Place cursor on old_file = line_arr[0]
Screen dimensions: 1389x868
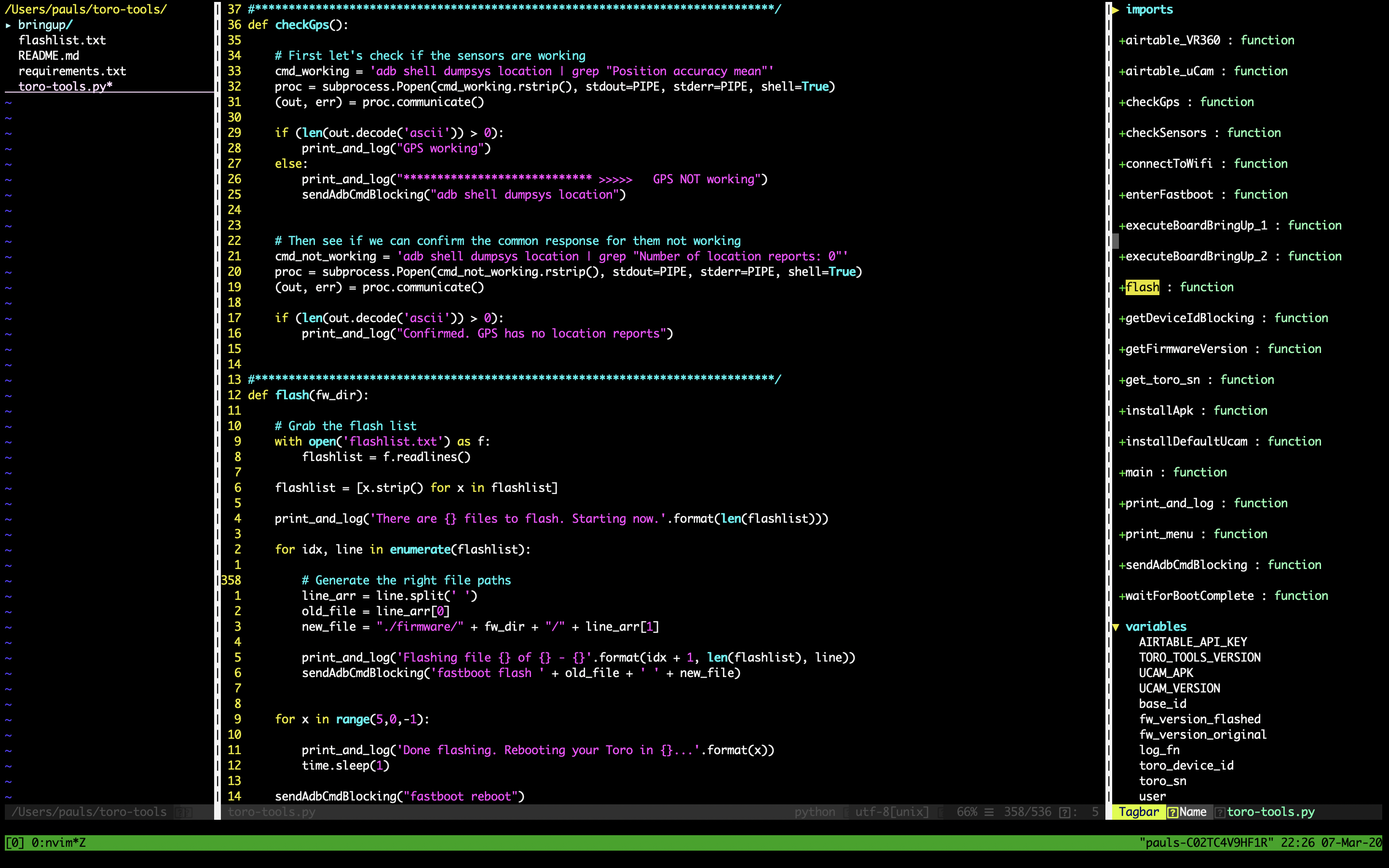pyautogui.click(x=376, y=611)
